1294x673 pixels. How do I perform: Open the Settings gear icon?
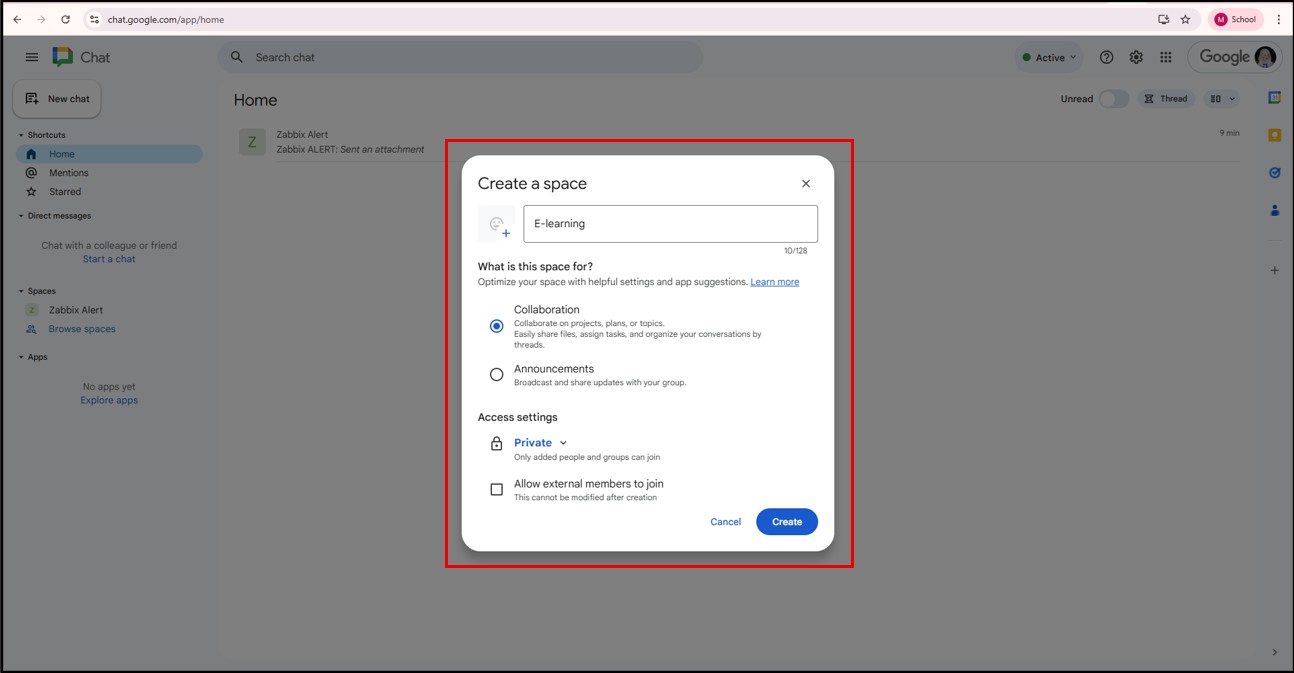tap(1136, 58)
